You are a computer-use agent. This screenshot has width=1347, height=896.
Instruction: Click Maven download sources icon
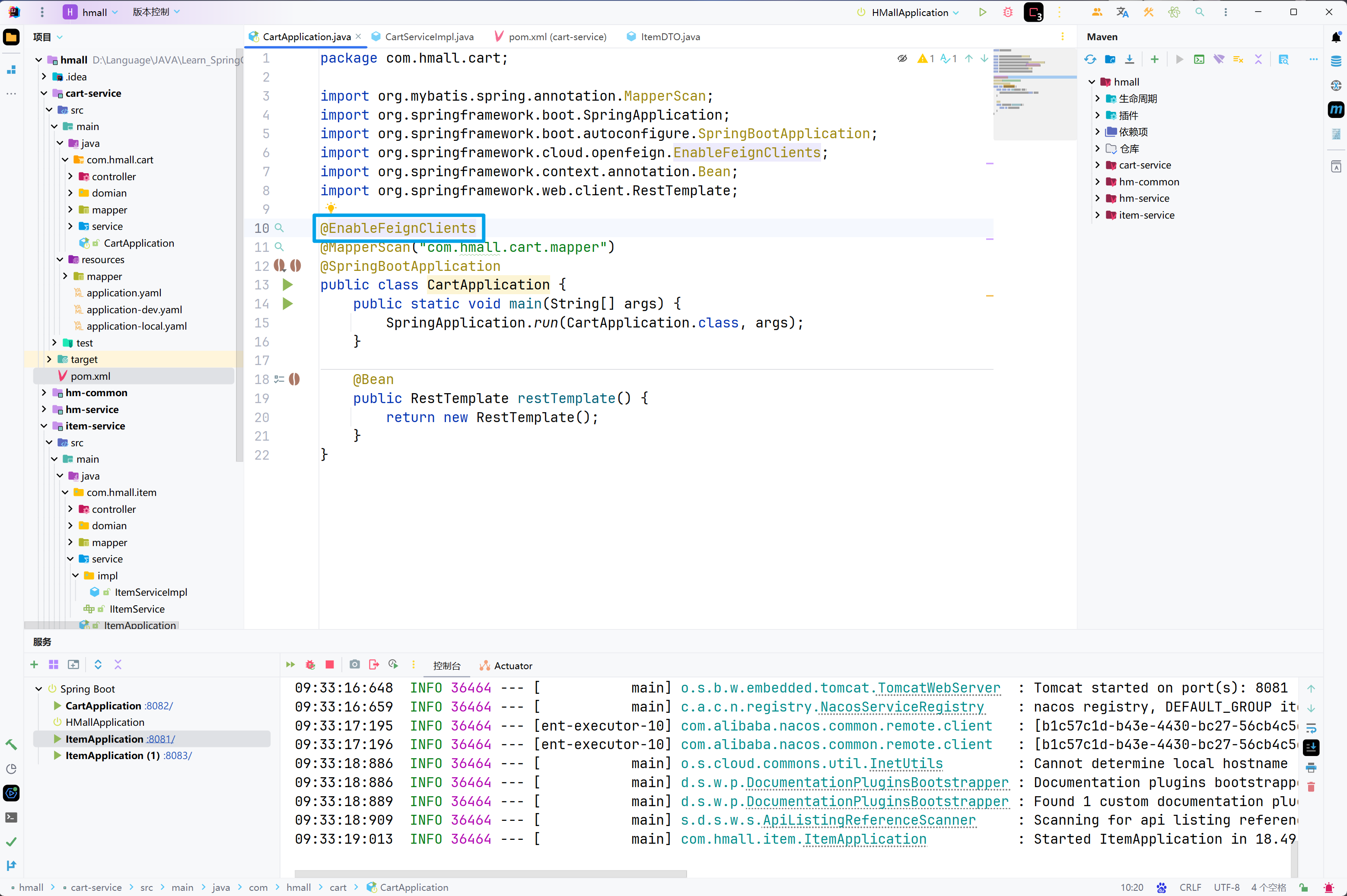(1129, 60)
